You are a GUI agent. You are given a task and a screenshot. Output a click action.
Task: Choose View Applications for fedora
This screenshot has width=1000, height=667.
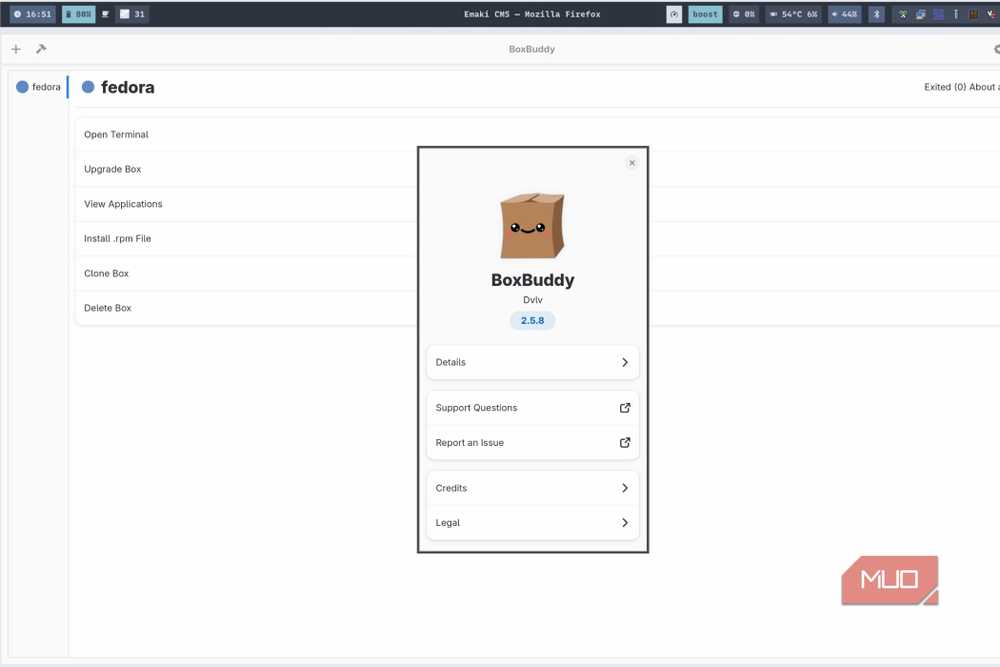click(x=123, y=204)
